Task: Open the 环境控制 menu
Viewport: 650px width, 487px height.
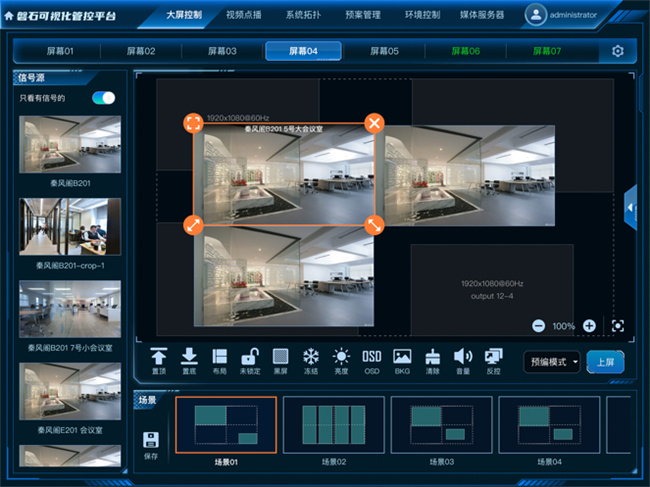Action: coord(422,15)
